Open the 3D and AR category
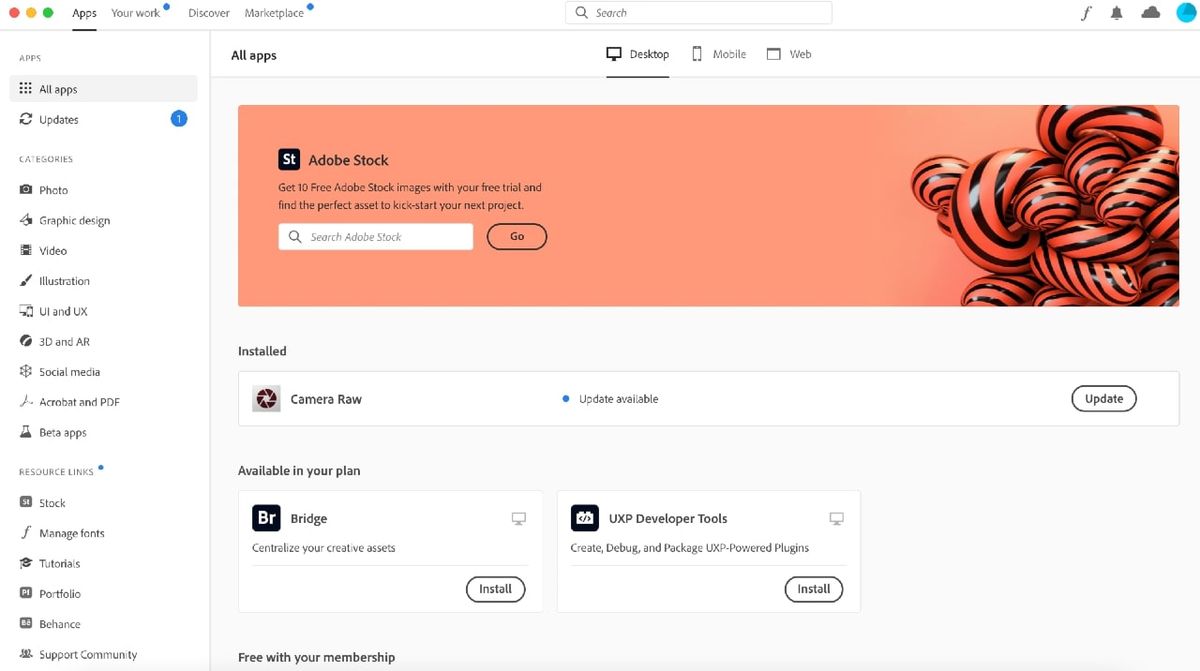Image resolution: width=1200 pixels, height=671 pixels. pos(59,341)
